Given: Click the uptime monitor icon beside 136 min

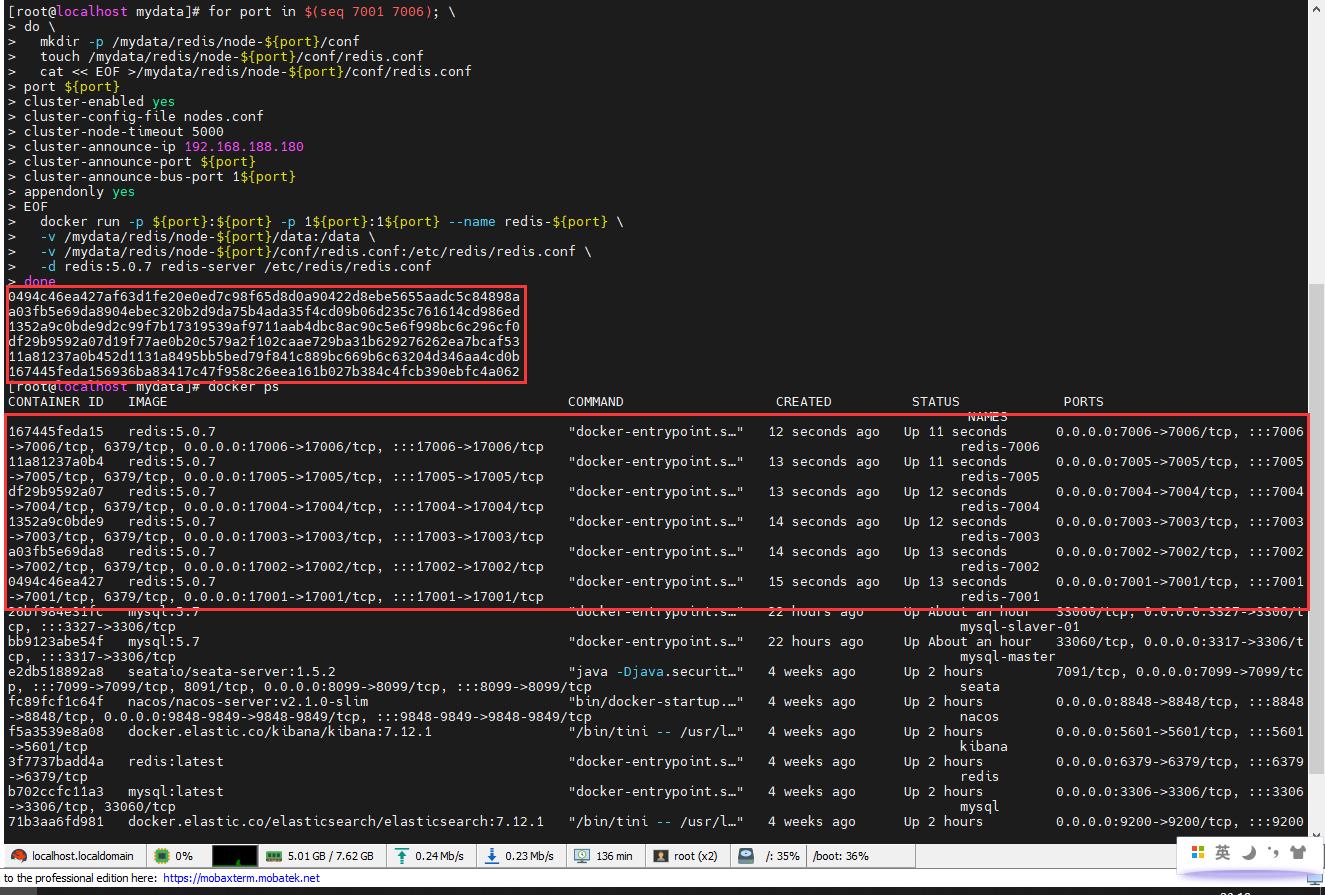Looking at the screenshot, I should tap(582, 856).
